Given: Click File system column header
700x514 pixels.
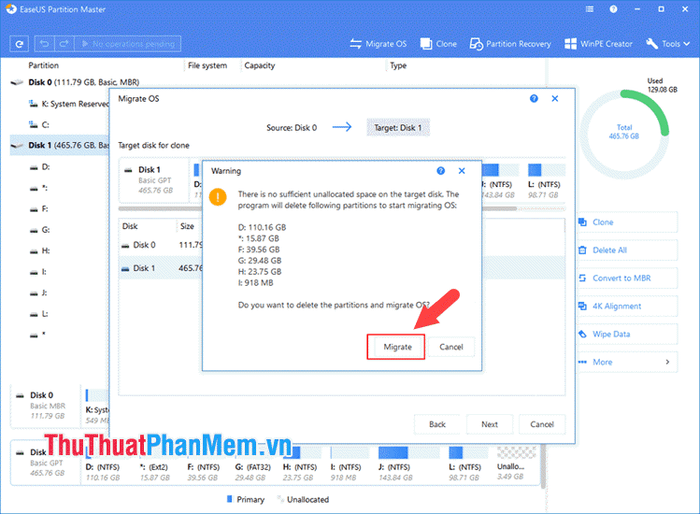Looking at the screenshot, I should click(207, 66).
